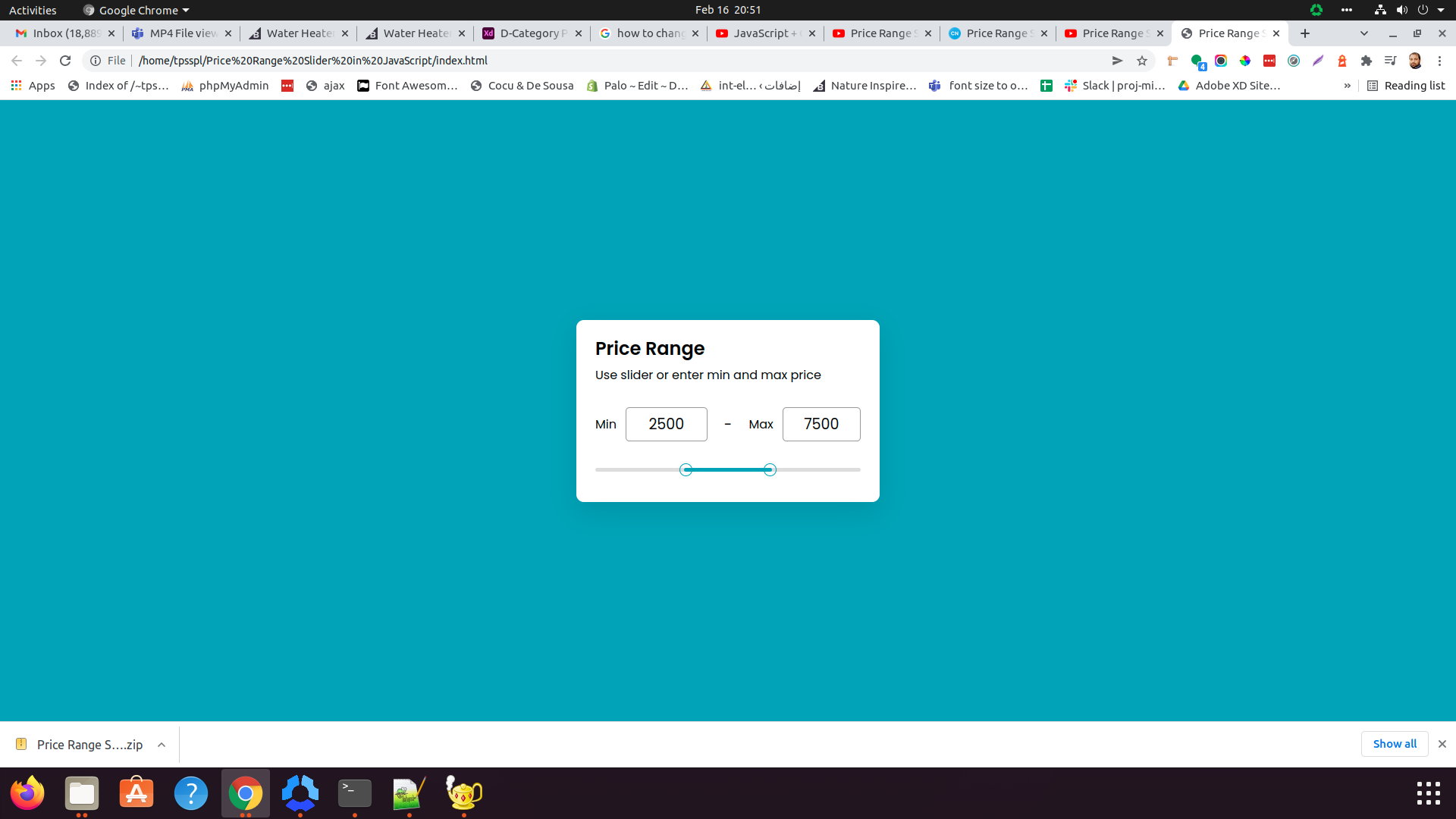Click the max price slider handle
The height and width of the screenshot is (819, 1456).
[770, 470]
